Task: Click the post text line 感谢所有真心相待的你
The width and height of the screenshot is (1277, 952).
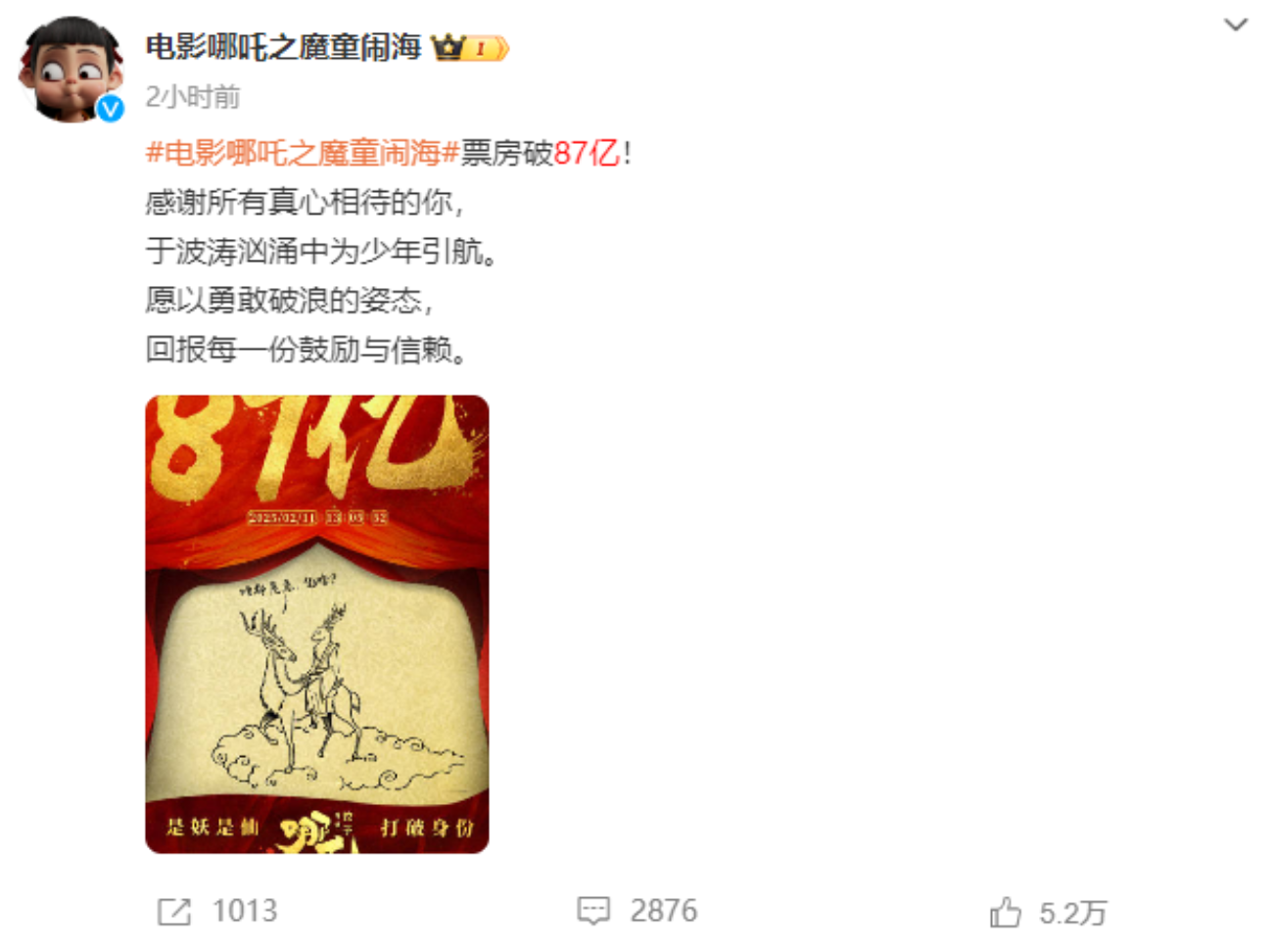Action: tap(304, 202)
